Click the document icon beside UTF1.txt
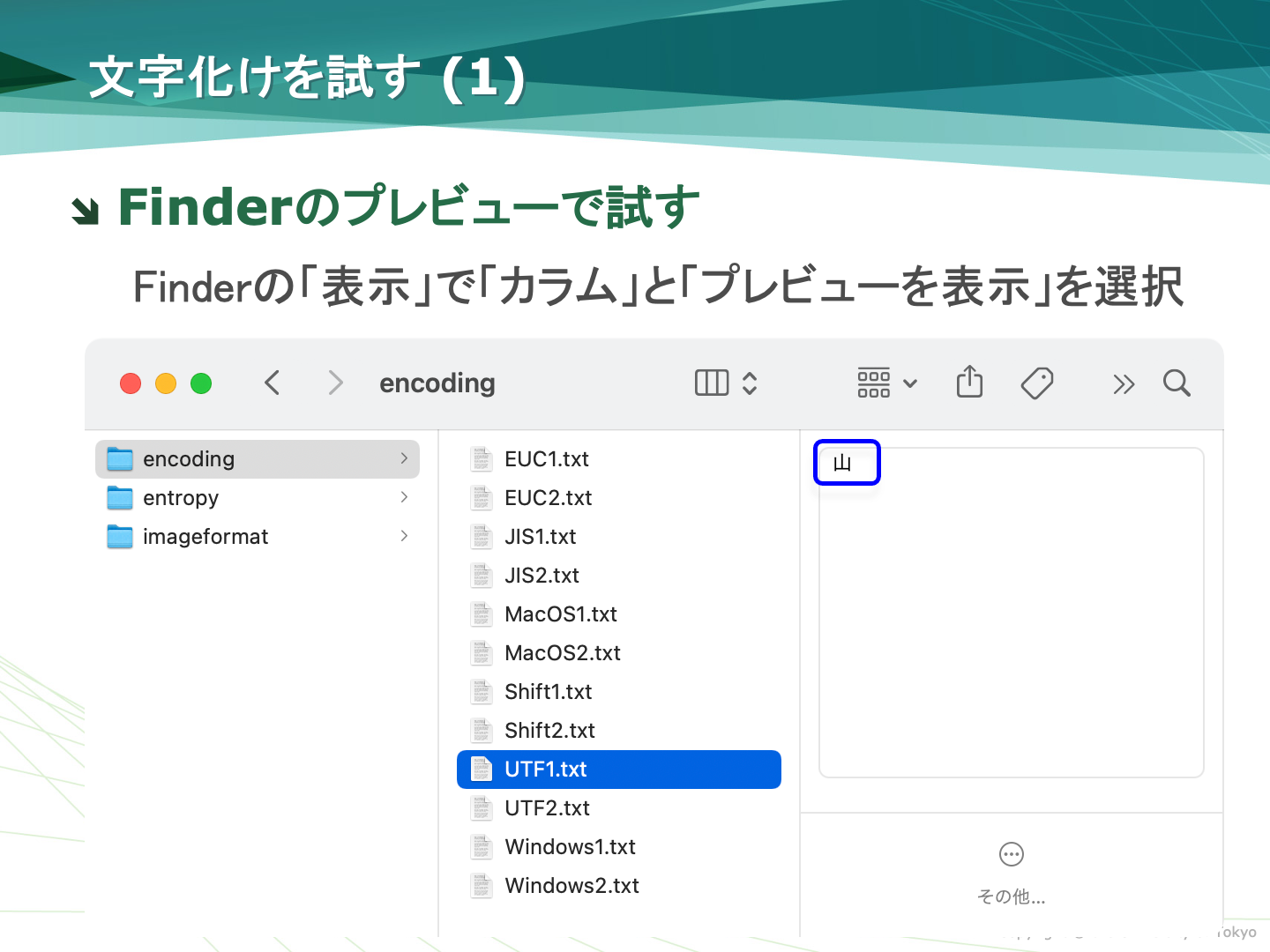 pos(482,770)
